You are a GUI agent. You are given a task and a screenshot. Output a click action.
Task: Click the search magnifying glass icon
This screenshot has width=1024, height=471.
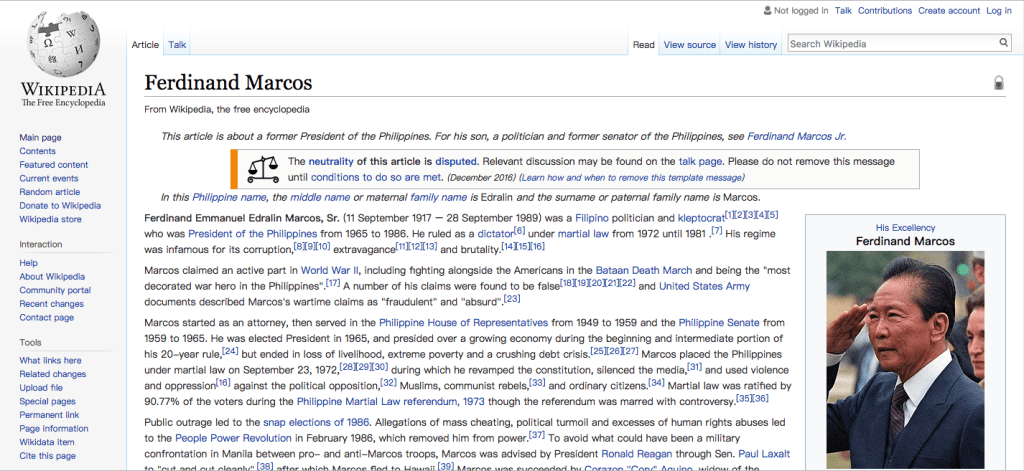point(1004,44)
